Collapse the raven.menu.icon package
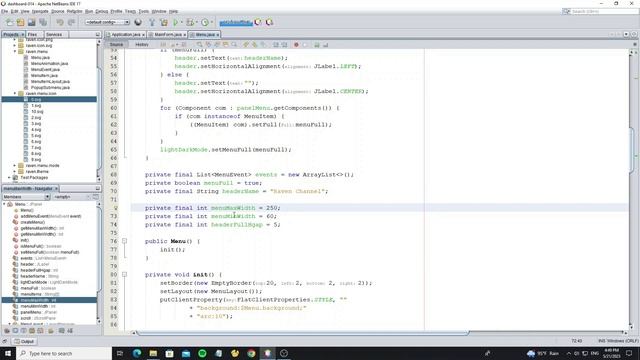640x360 pixels. click(x=15, y=93)
